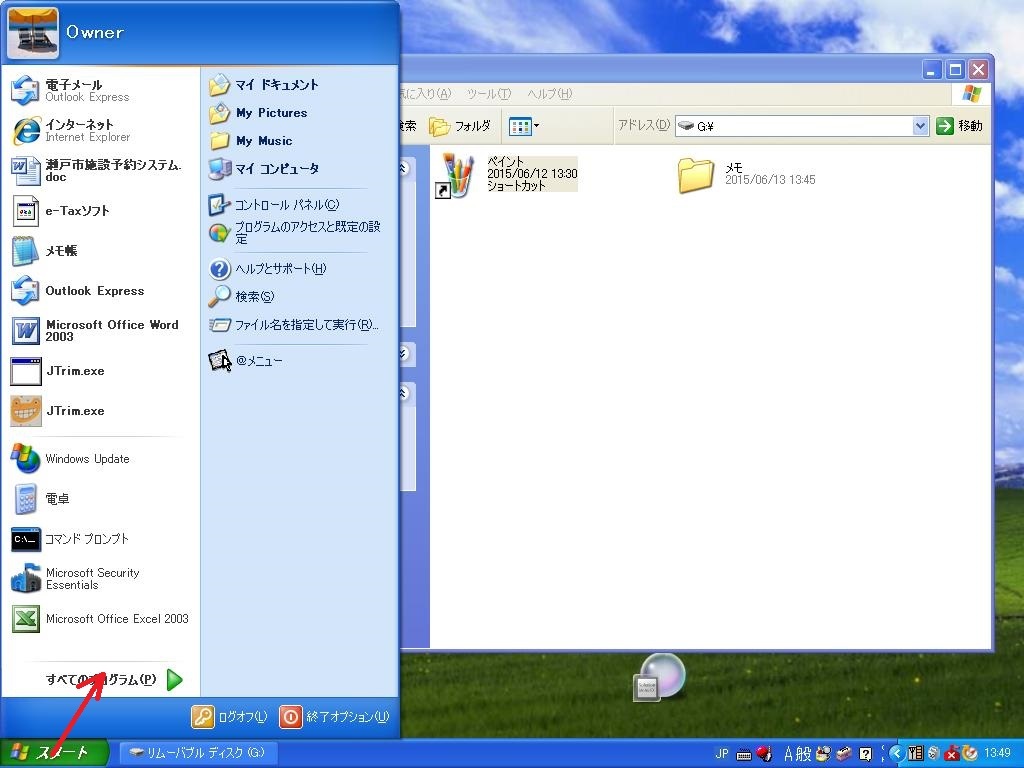This screenshot has height=768, width=1024.
Task: Open @メニュー item
Action: (298, 360)
